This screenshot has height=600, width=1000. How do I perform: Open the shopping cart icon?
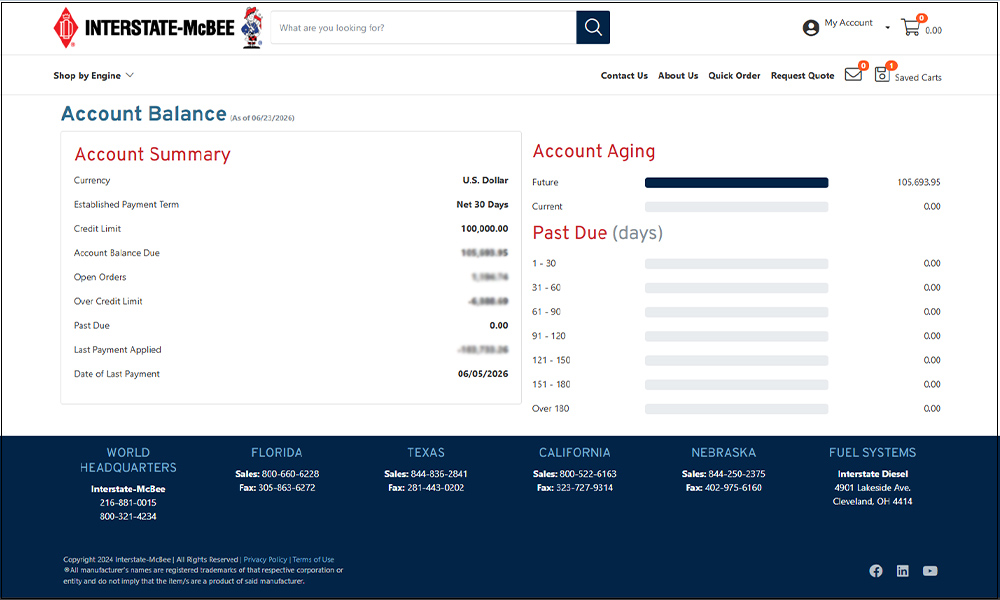point(910,27)
